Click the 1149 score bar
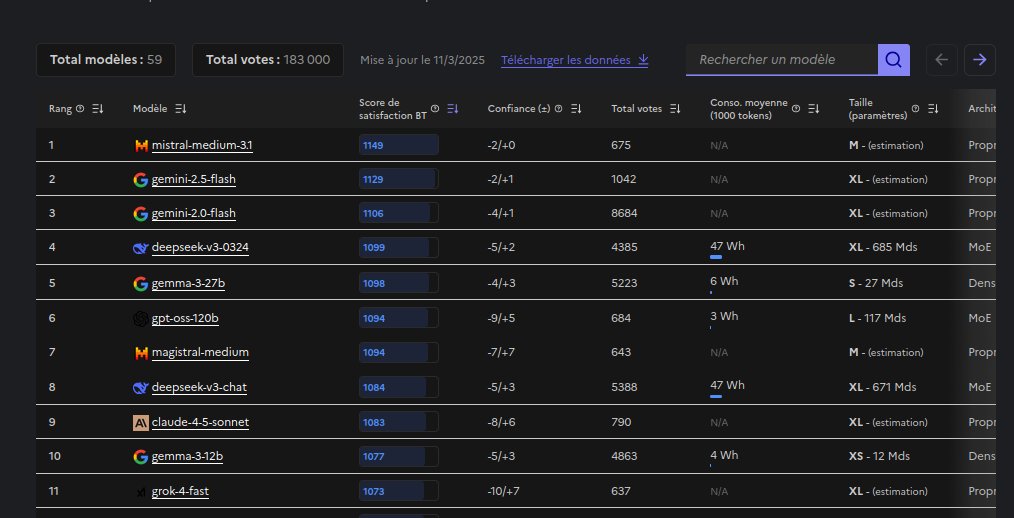This screenshot has width=1014, height=518. (x=399, y=145)
